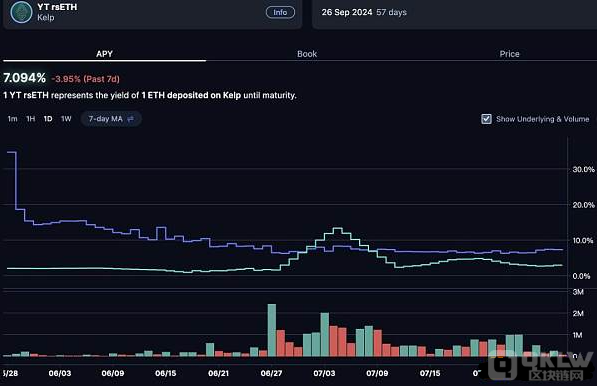597x386 pixels.
Task: Click the 26 Sep 2024 maturity date
Action: tap(346, 12)
